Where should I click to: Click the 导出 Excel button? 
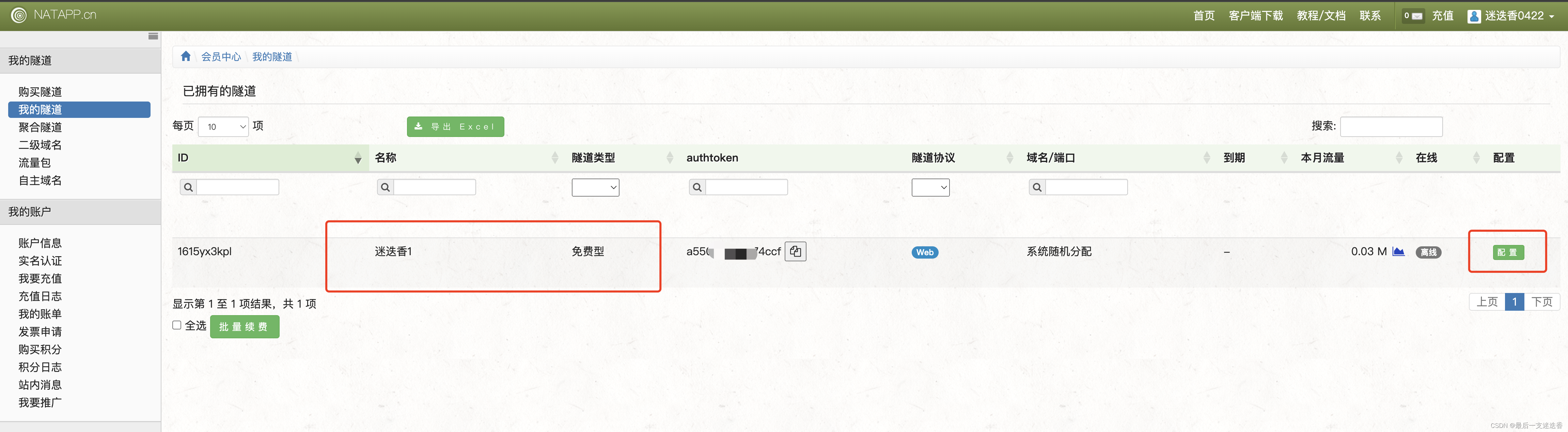coord(455,127)
